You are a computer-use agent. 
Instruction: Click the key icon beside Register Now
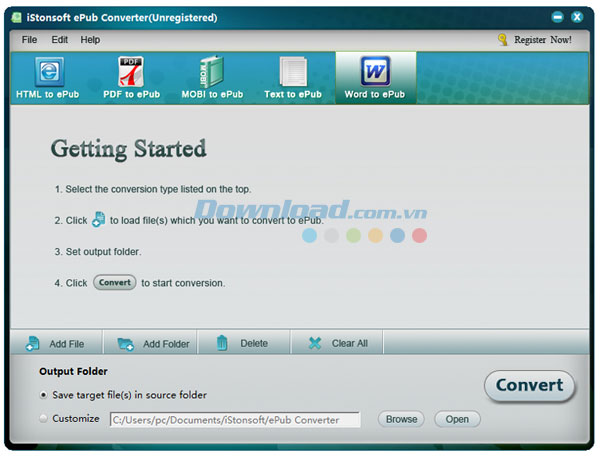pyautogui.click(x=503, y=39)
